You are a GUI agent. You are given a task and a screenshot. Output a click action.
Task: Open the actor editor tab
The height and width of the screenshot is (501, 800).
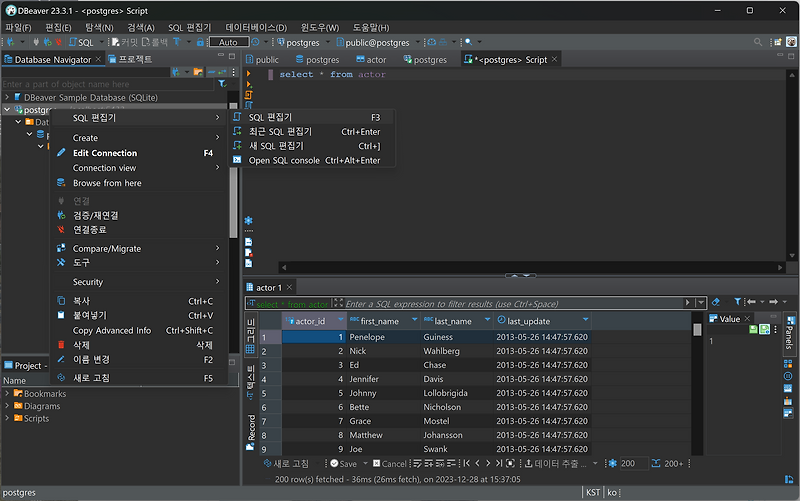click(371, 60)
